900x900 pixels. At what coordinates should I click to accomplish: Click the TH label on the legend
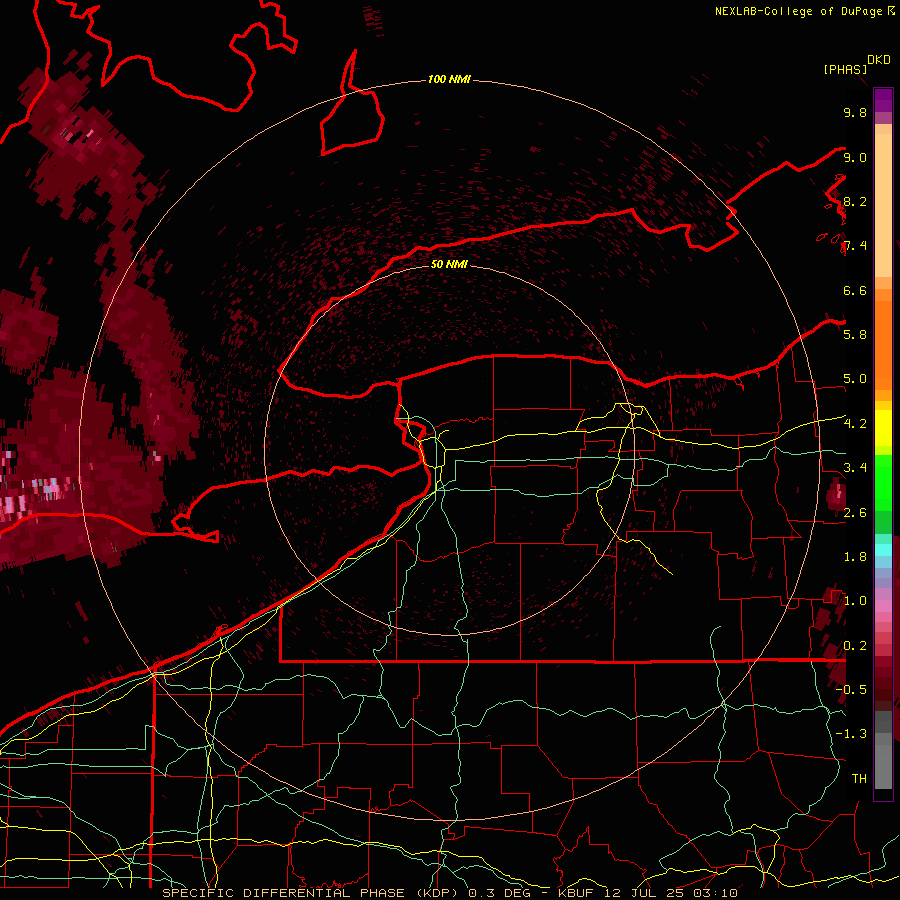tap(859, 778)
